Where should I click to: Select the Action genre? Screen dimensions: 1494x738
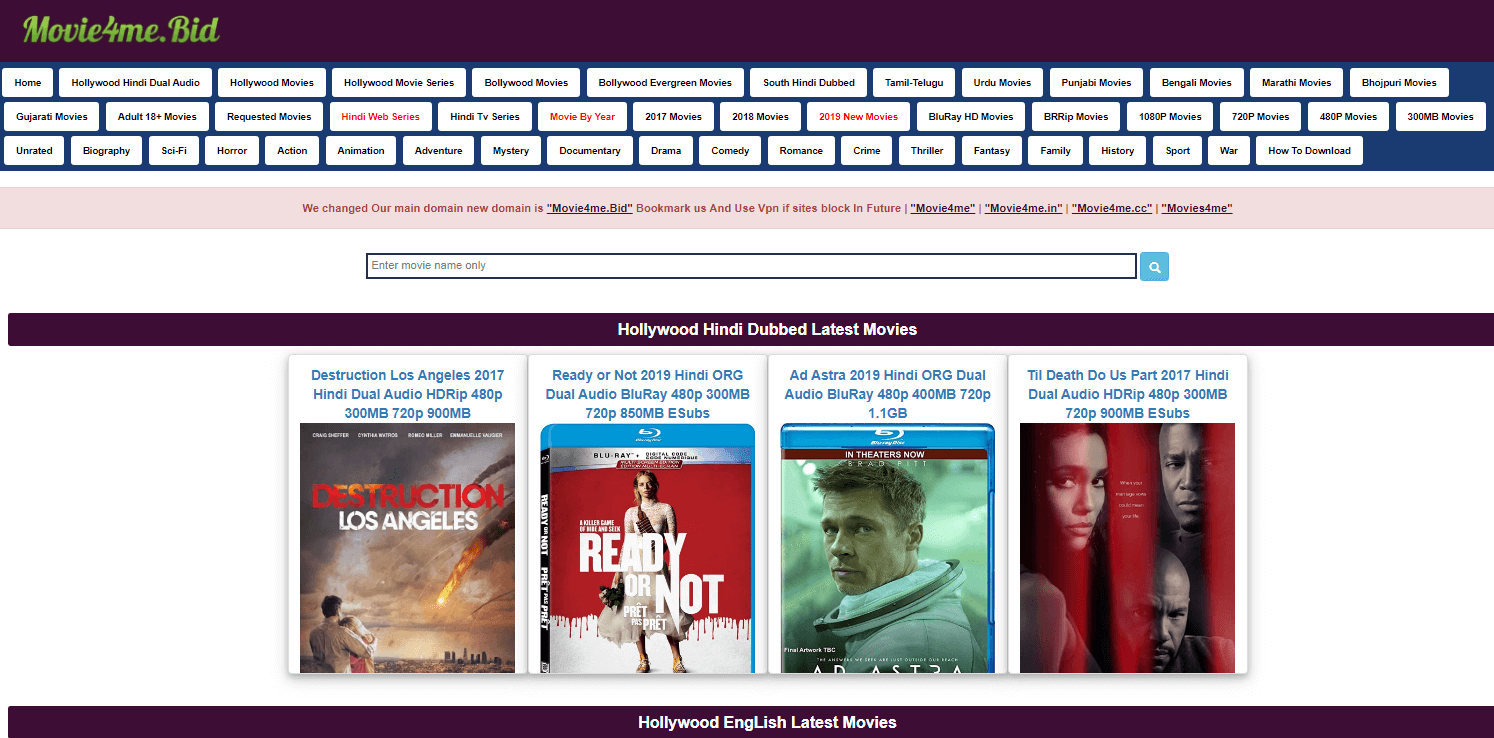[x=292, y=151]
